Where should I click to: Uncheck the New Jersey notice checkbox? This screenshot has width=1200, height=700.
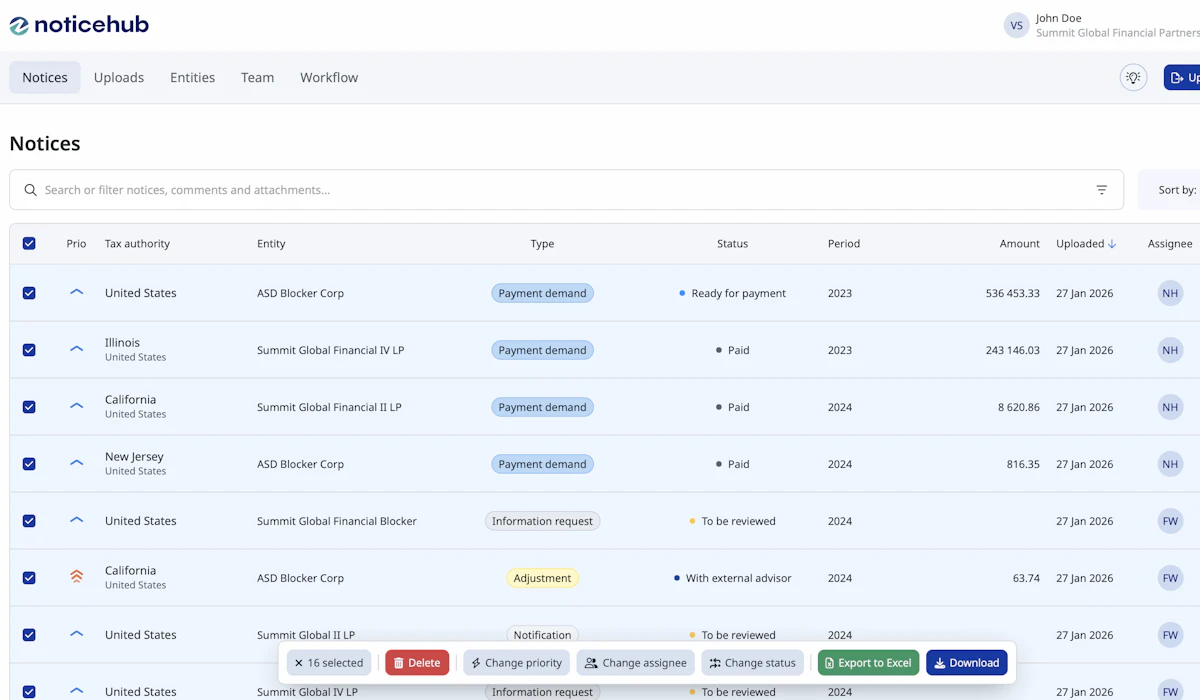tap(29, 464)
